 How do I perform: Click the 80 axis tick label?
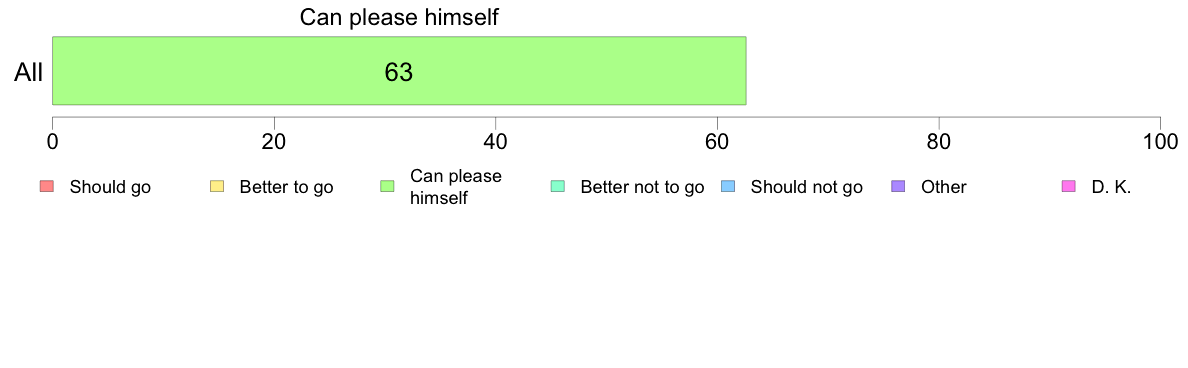click(939, 142)
